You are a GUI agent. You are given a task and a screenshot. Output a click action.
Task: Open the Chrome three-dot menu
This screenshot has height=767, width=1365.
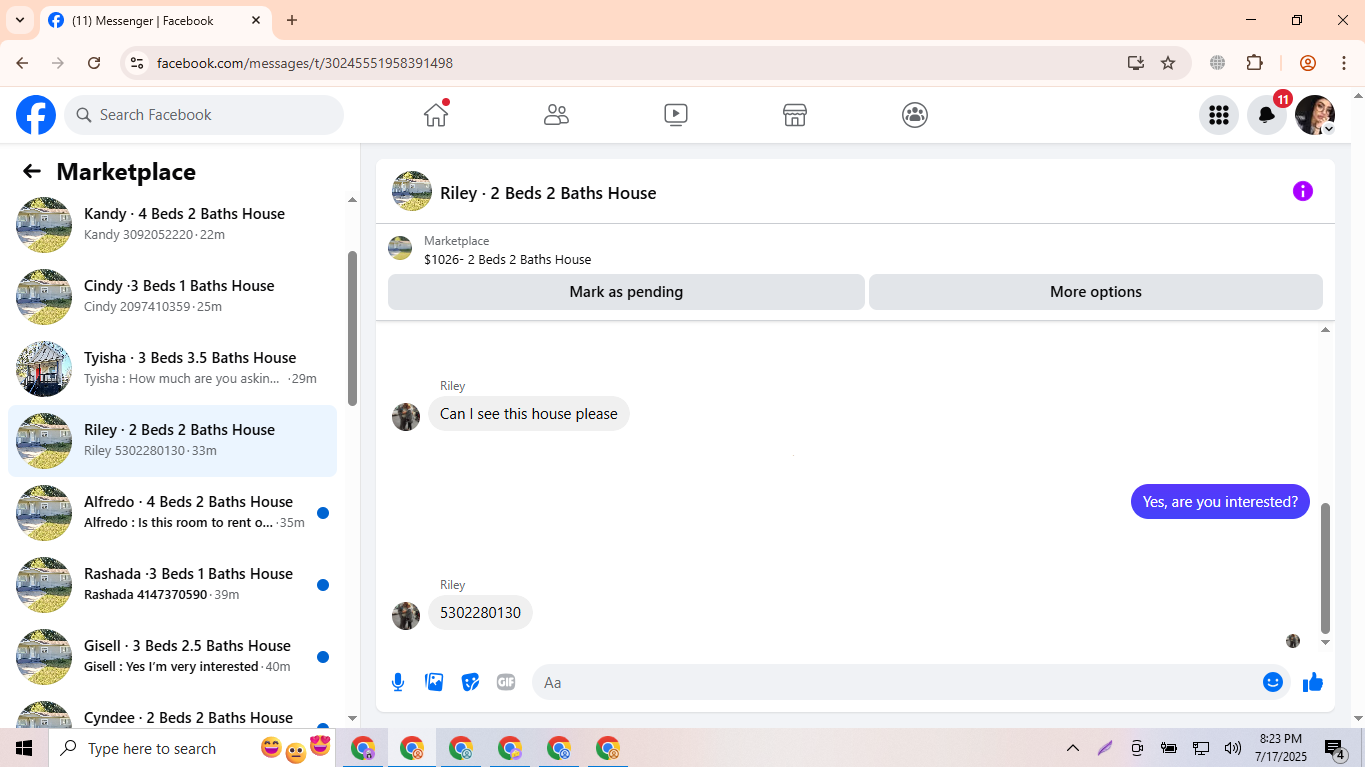coord(1344,63)
